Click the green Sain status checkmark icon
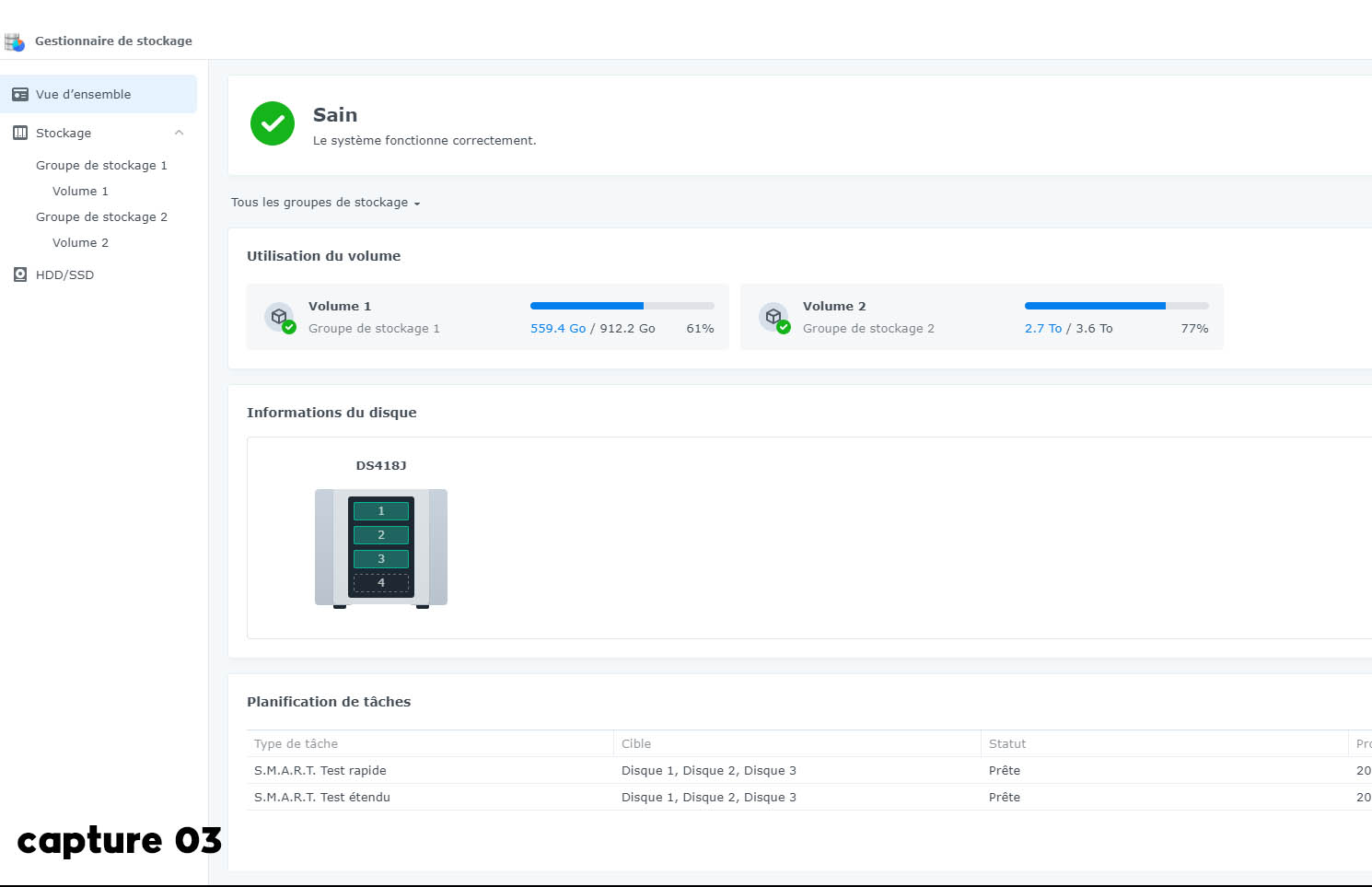Screen dimensions: 1372x887 [x=273, y=123]
